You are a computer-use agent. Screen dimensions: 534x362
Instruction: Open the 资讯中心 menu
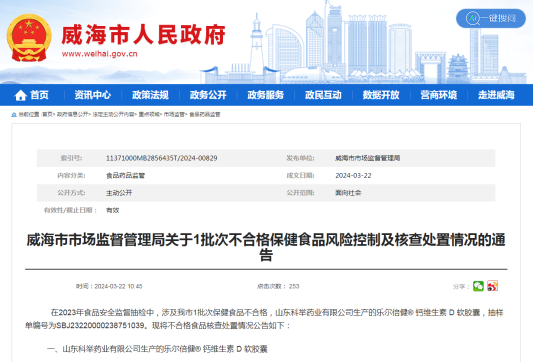tap(93, 95)
